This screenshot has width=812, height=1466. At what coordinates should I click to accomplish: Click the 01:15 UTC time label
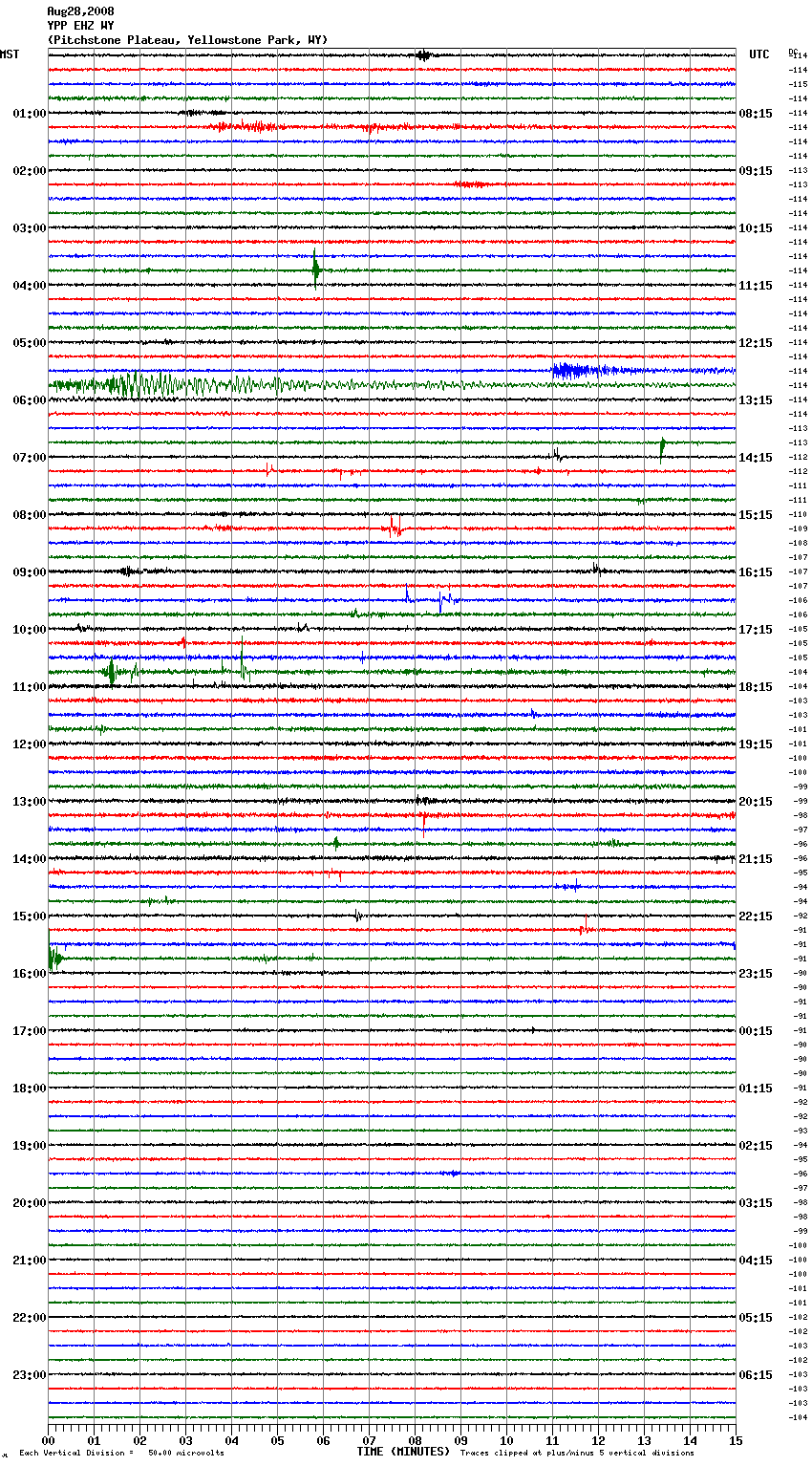click(x=756, y=1089)
